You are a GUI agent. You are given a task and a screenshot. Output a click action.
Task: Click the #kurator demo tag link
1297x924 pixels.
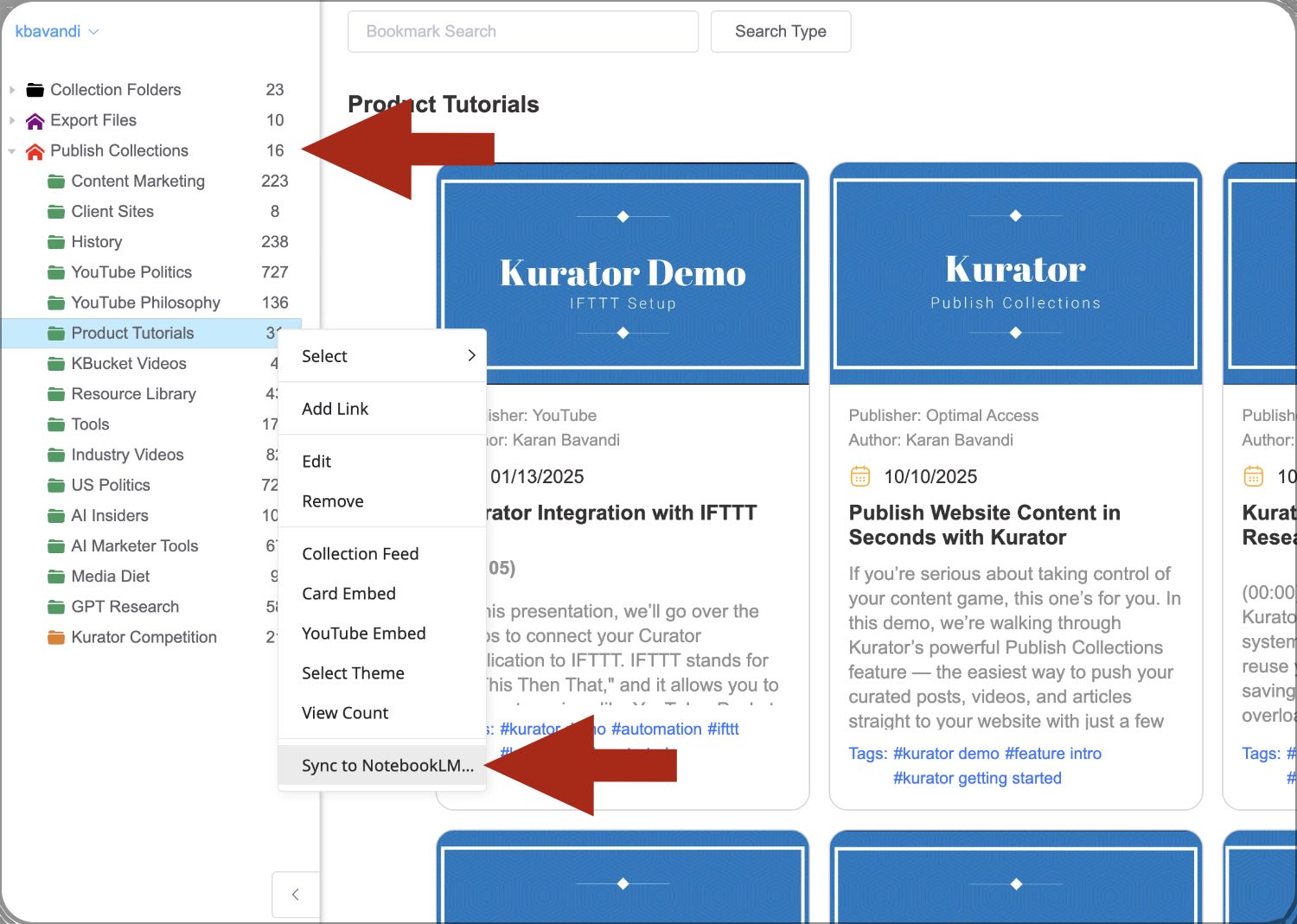pyautogui.click(x=946, y=754)
